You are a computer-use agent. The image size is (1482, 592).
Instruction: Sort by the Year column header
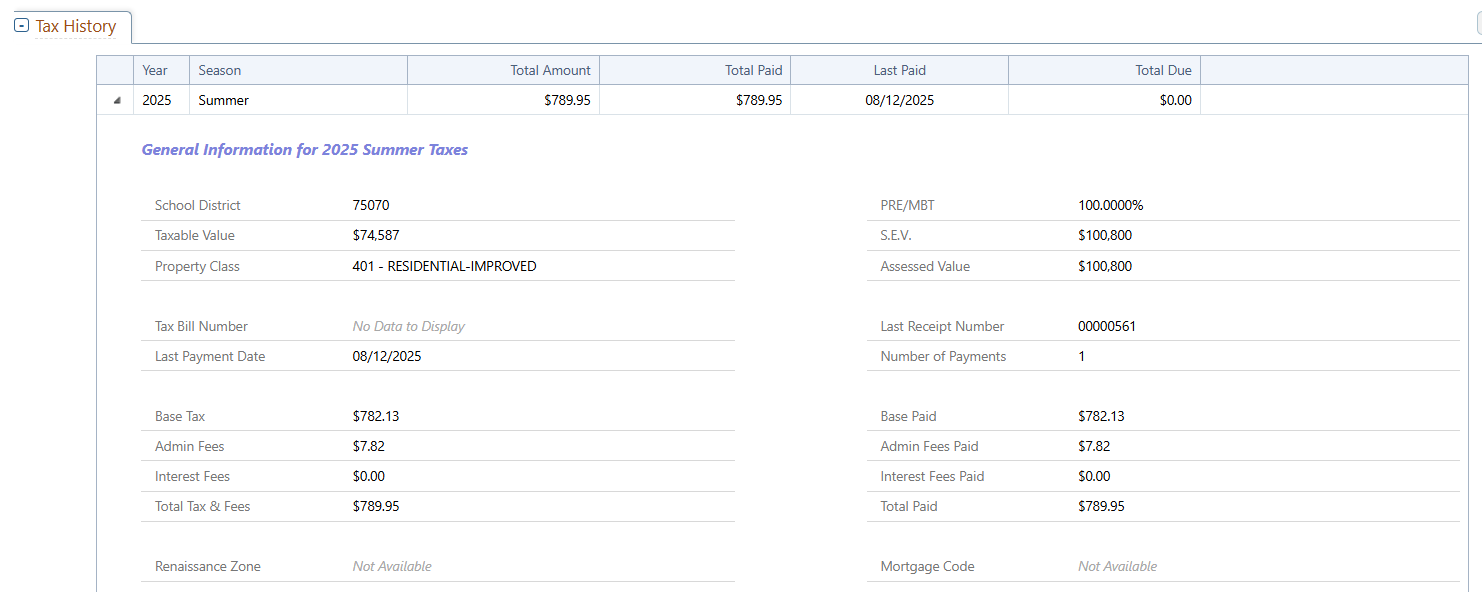pos(155,70)
